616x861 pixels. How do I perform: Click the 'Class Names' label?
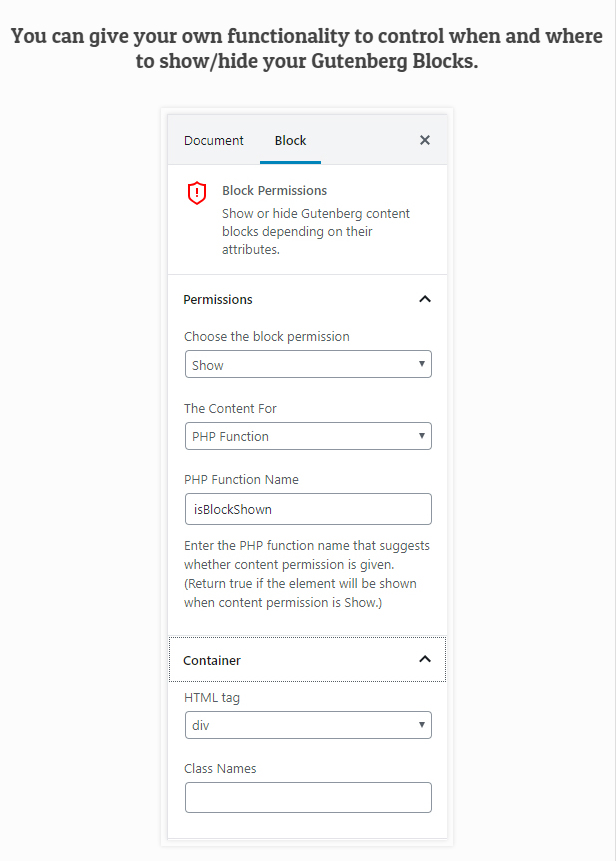[x=220, y=768]
